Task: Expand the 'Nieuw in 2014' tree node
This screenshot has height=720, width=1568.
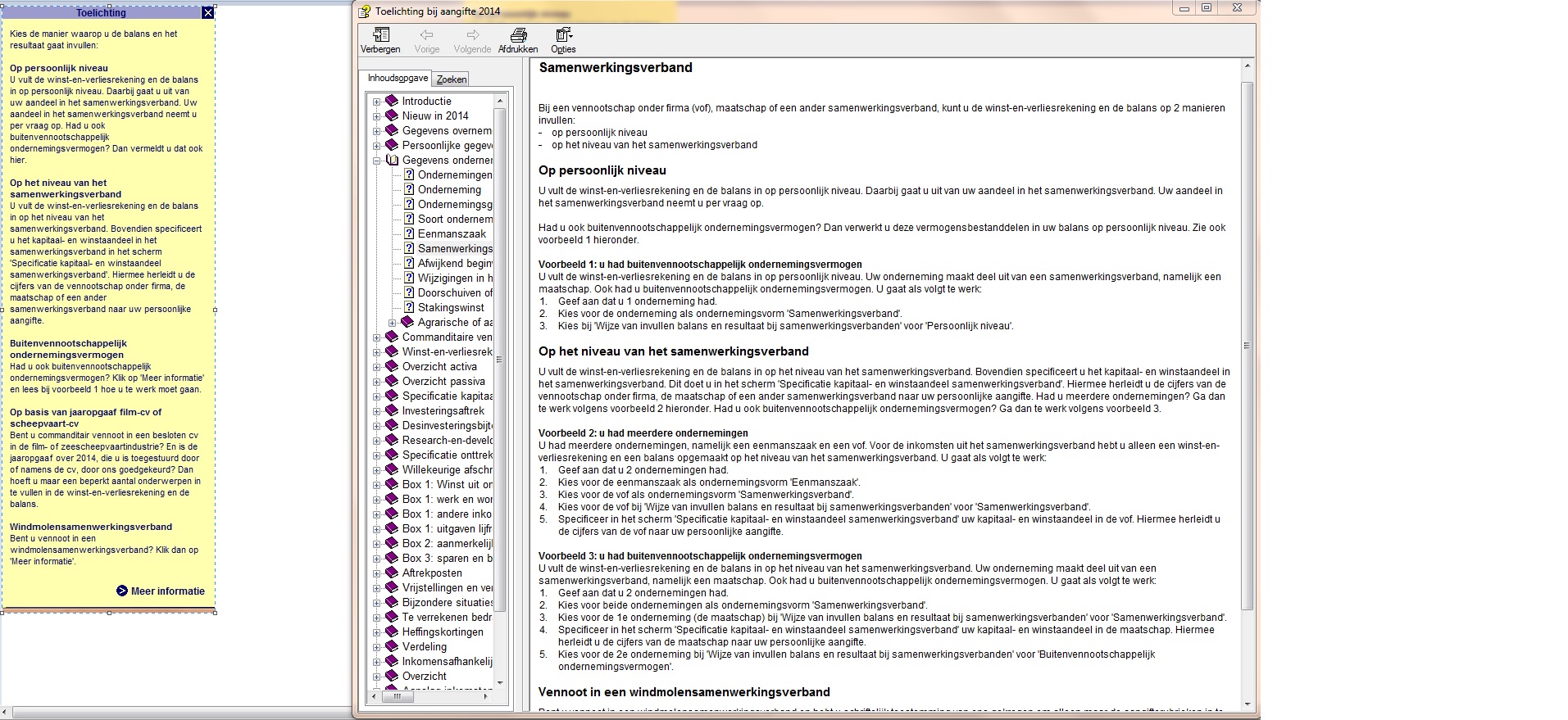Action: (376, 116)
